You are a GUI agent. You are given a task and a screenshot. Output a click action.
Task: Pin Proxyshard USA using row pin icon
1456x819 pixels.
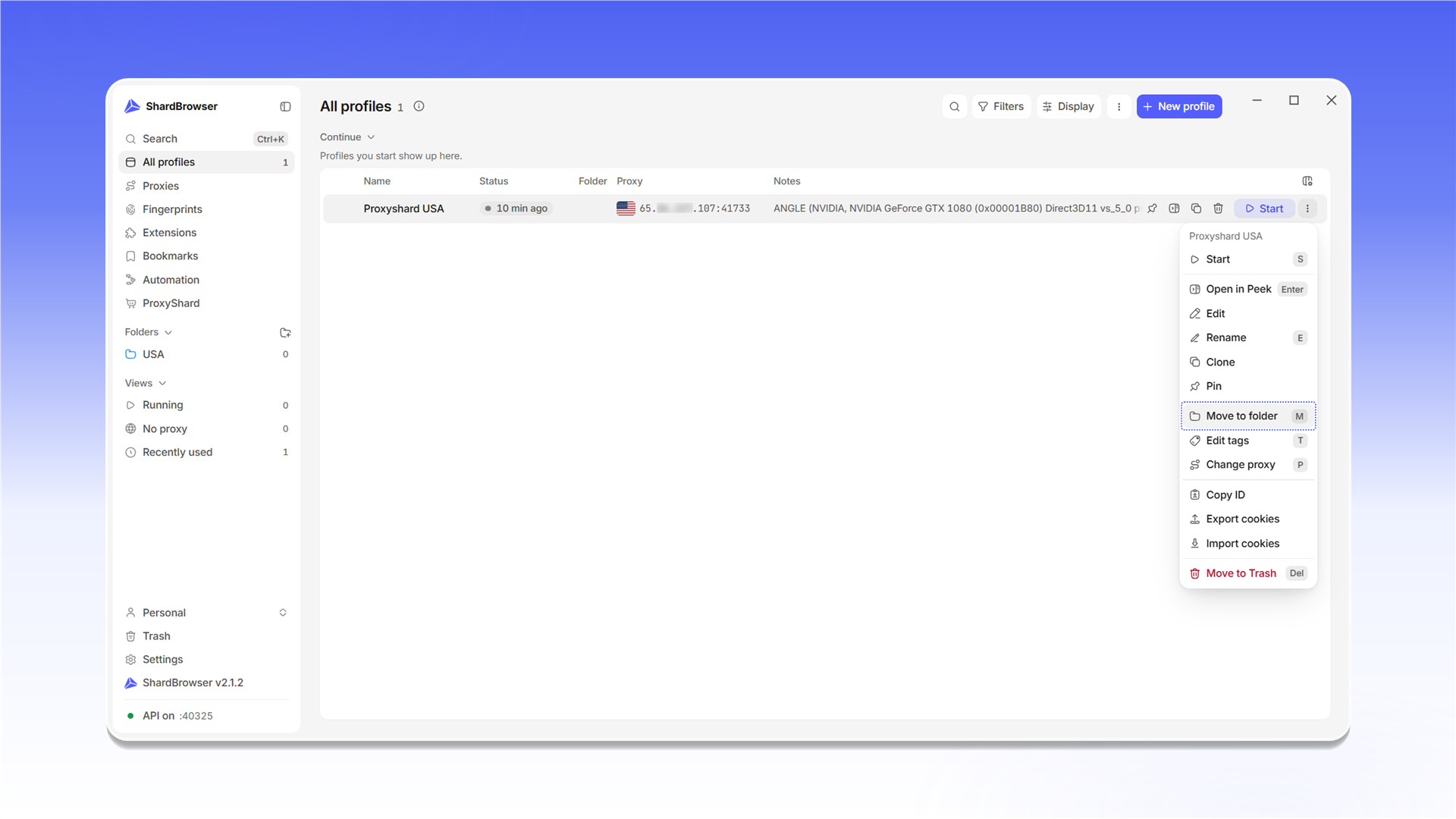[1152, 209]
